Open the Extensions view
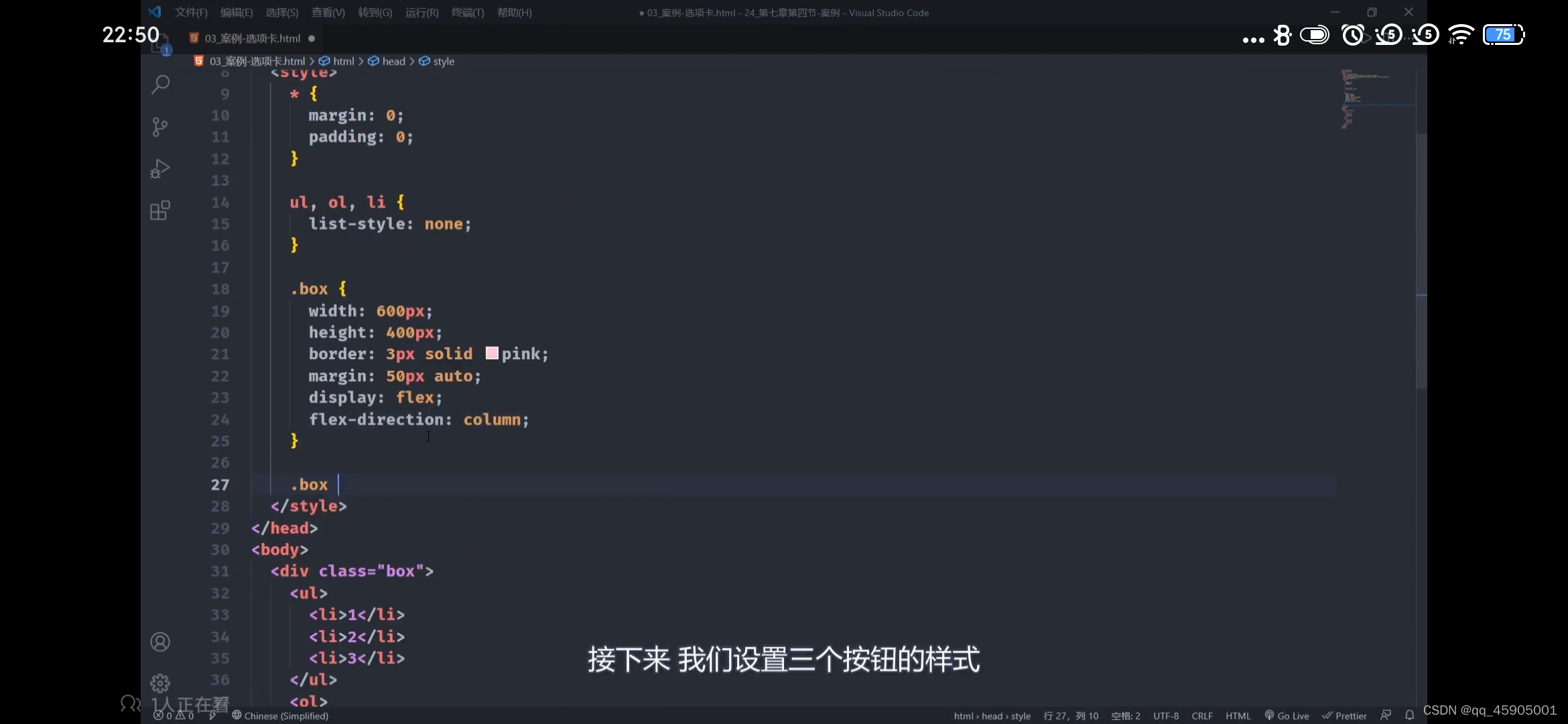The width and height of the screenshot is (1568, 724). [x=161, y=210]
